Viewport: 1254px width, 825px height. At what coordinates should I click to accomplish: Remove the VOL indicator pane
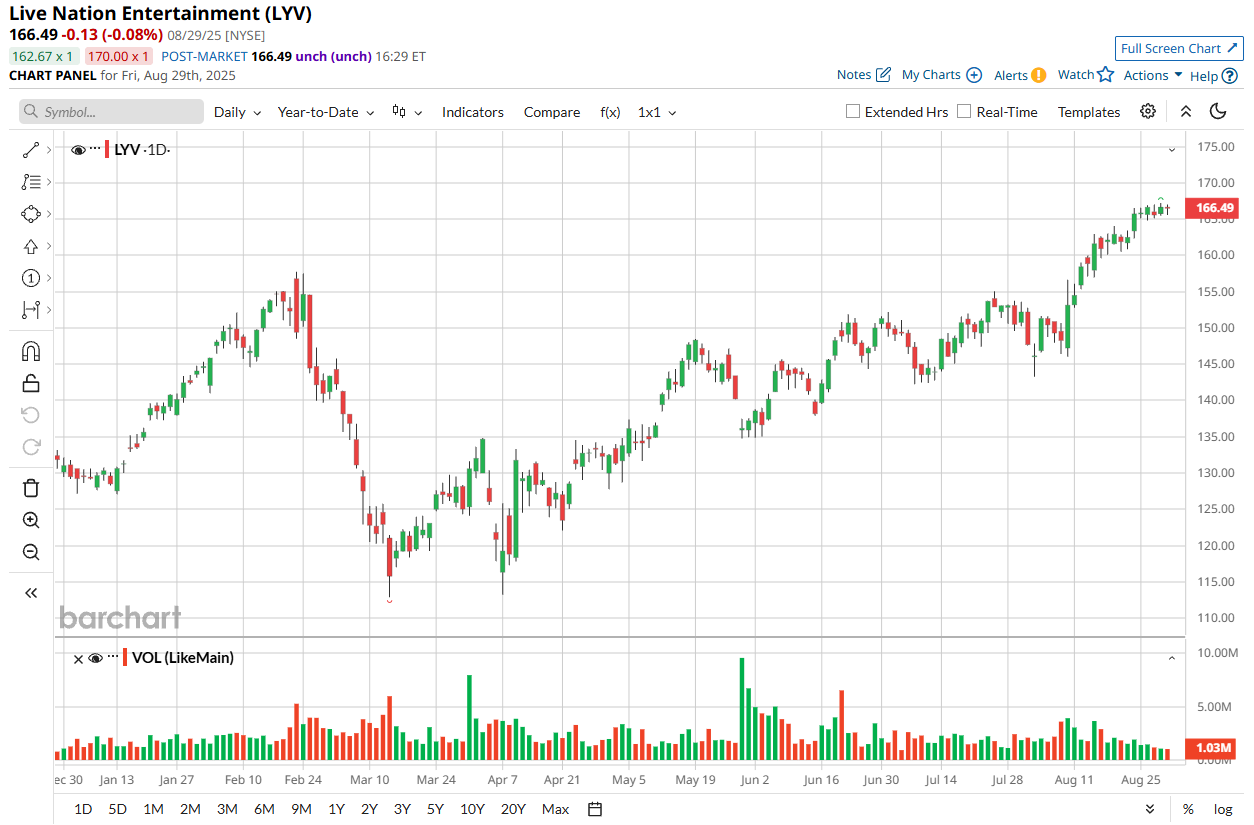78,658
